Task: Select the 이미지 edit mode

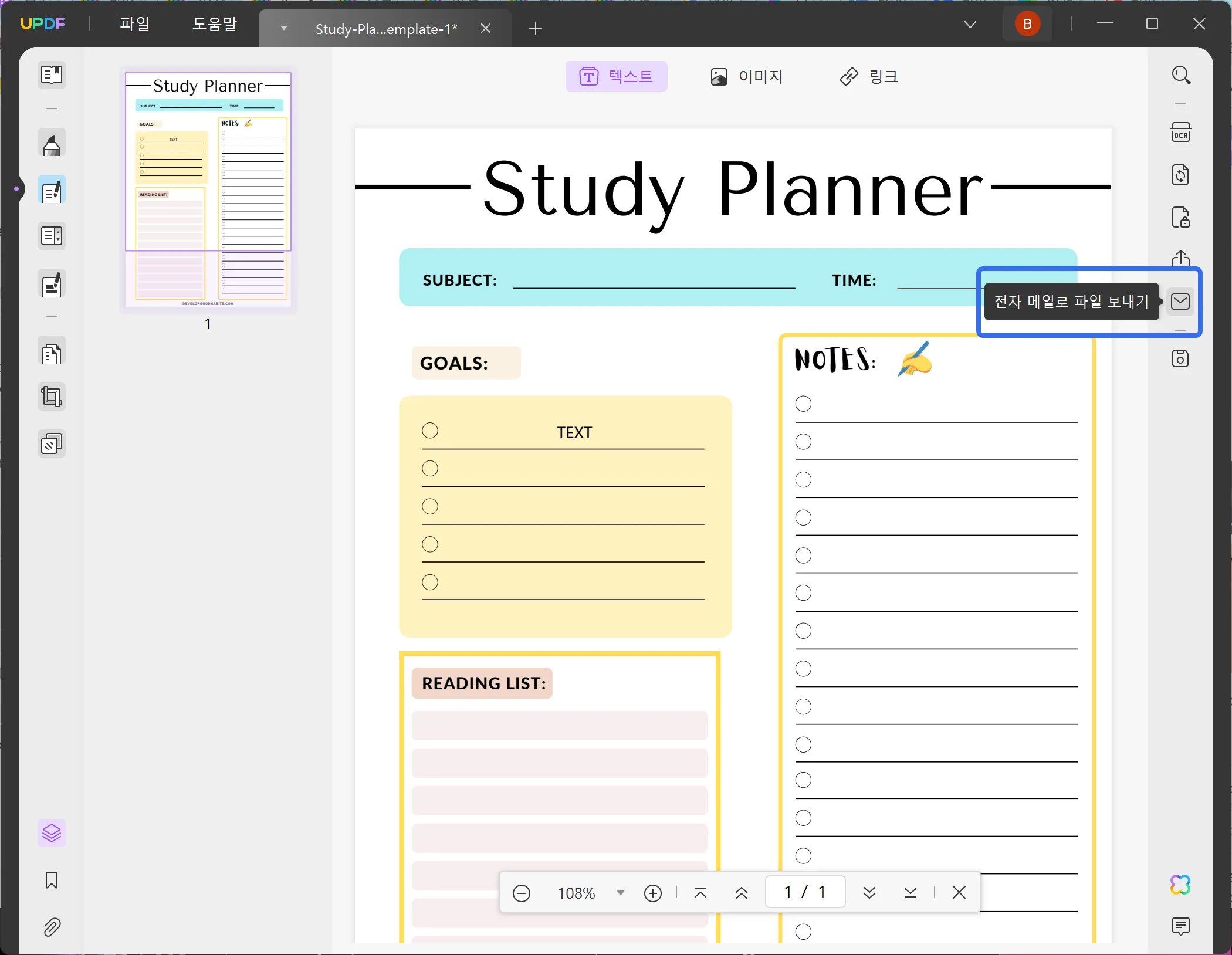Action: [747, 76]
